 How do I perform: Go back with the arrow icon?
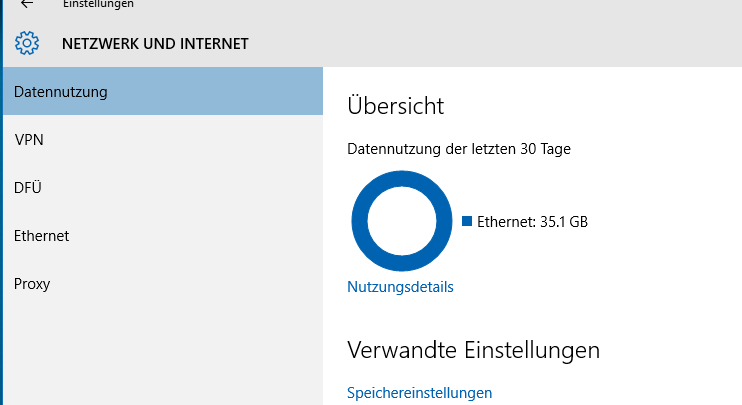[27, 4]
